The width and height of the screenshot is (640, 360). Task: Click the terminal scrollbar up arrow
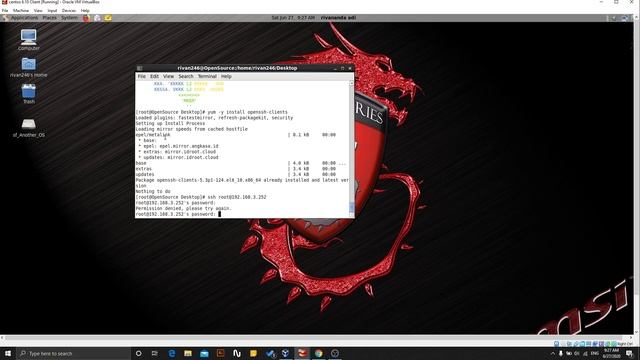351,83
